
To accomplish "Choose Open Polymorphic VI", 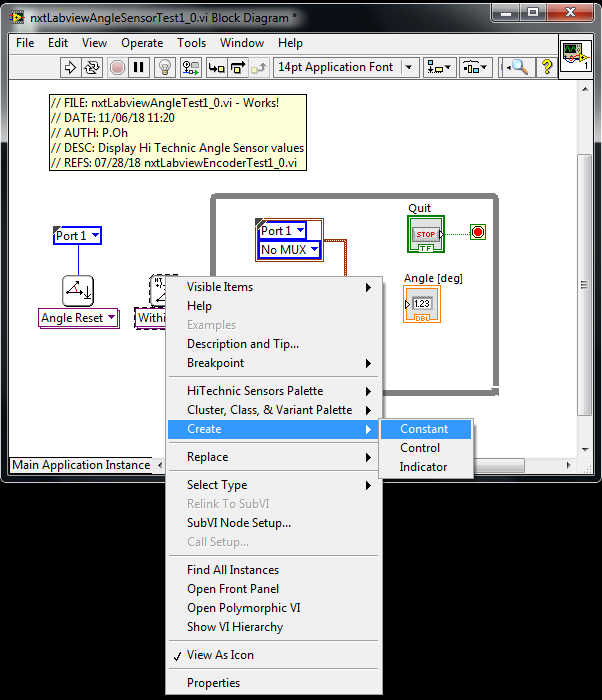I will point(274,608).
